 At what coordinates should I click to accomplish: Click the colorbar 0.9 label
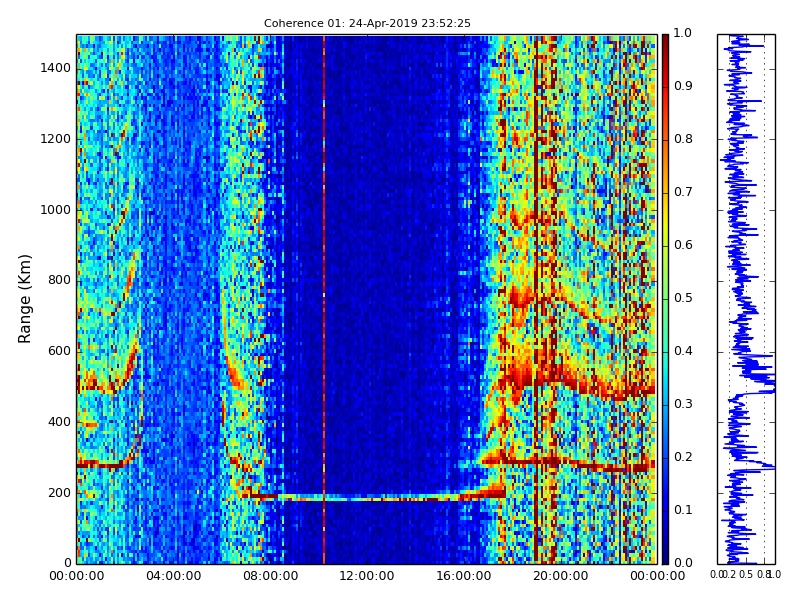point(683,86)
